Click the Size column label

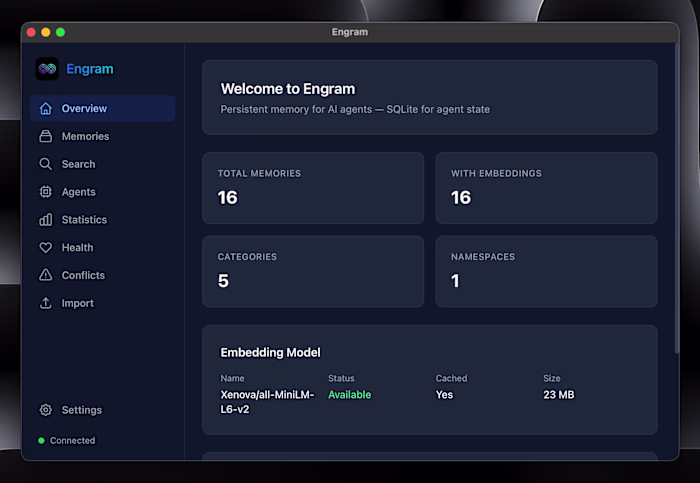(x=552, y=378)
